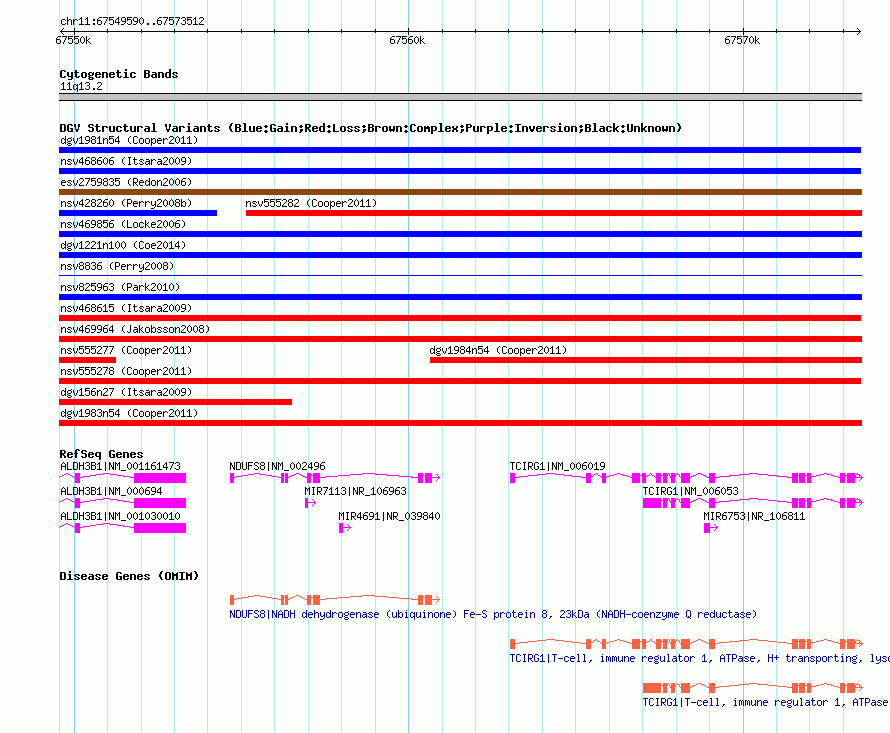Click the dgv156n27 (Itsara2009) red bar
The height and width of the screenshot is (733, 890).
175,402
